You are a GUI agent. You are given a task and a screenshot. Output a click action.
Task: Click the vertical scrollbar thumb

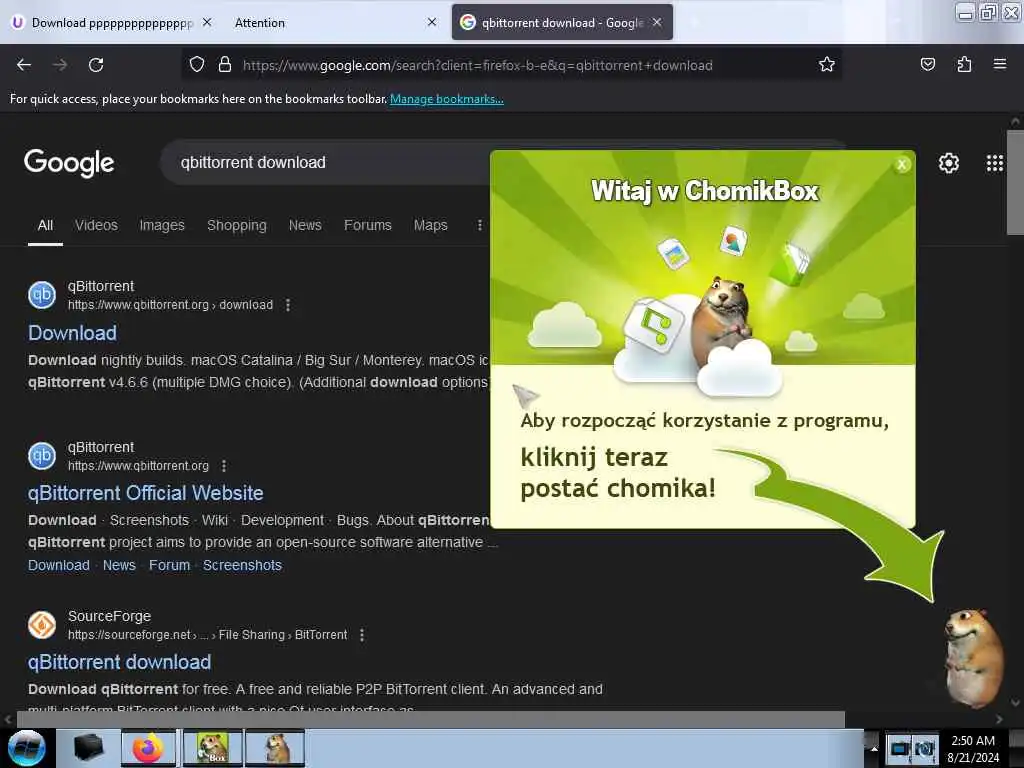tap(1015, 182)
